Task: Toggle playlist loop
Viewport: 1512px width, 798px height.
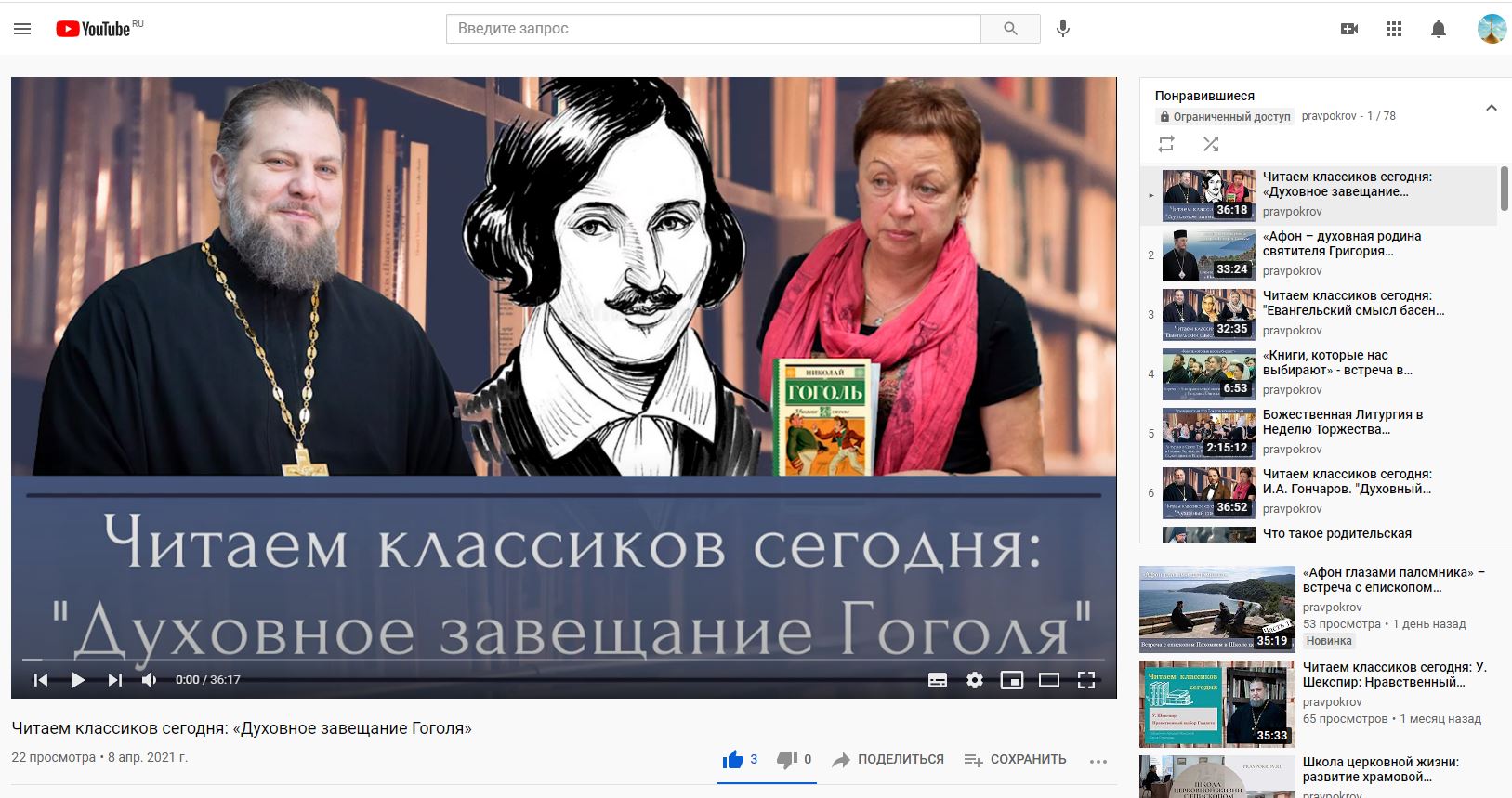Action: coord(1166,144)
